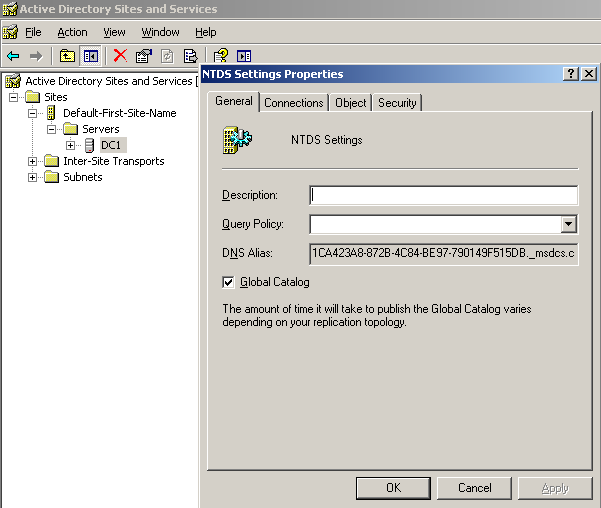Click the Show/Hide Action Pane toolbar icon
Viewport: 601px width, 508px height.
click(x=244, y=56)
